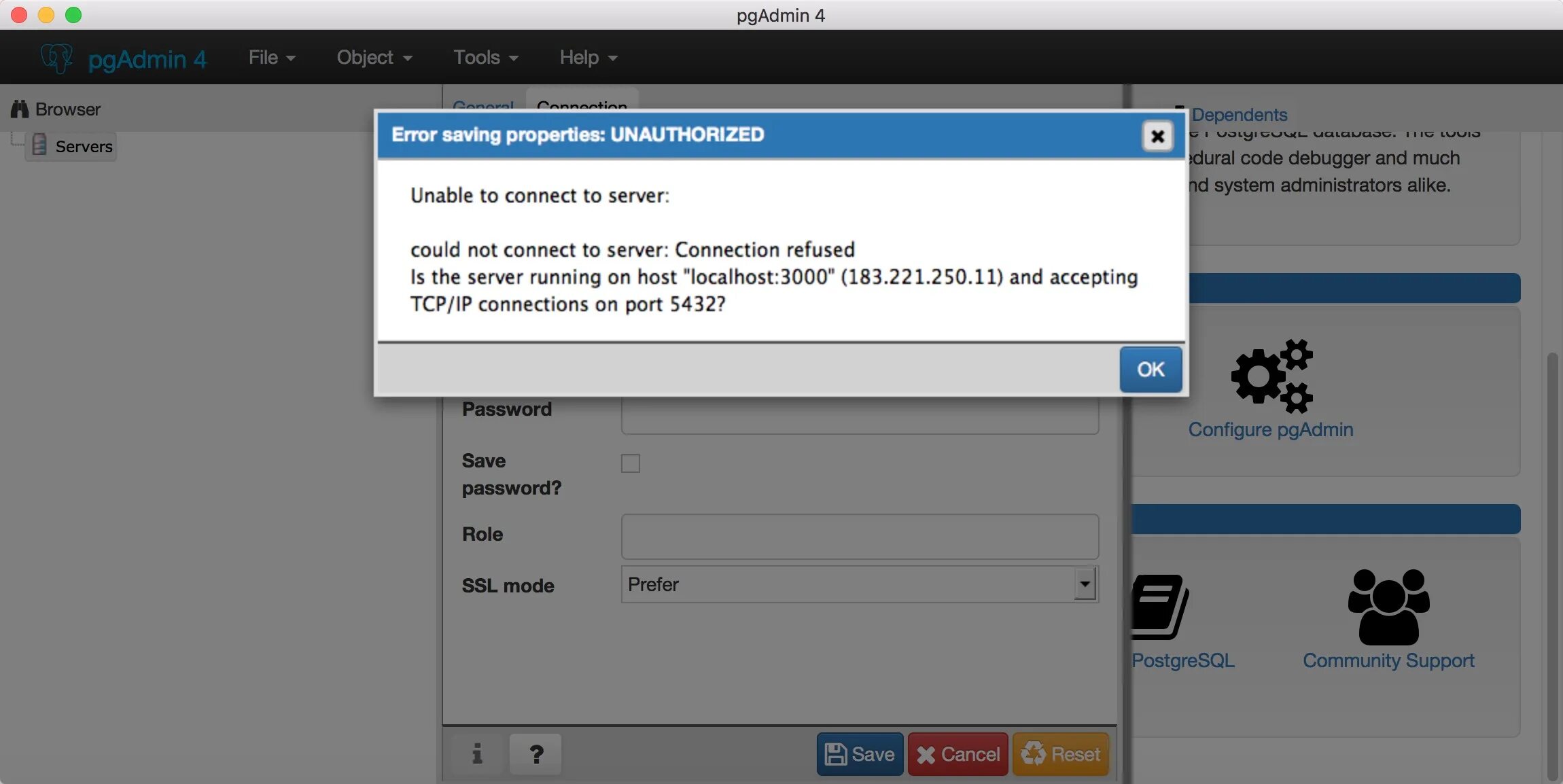This screenshot has width=1563, height=784.
Task: Click the Save button
Action: (x=860, y=754)
